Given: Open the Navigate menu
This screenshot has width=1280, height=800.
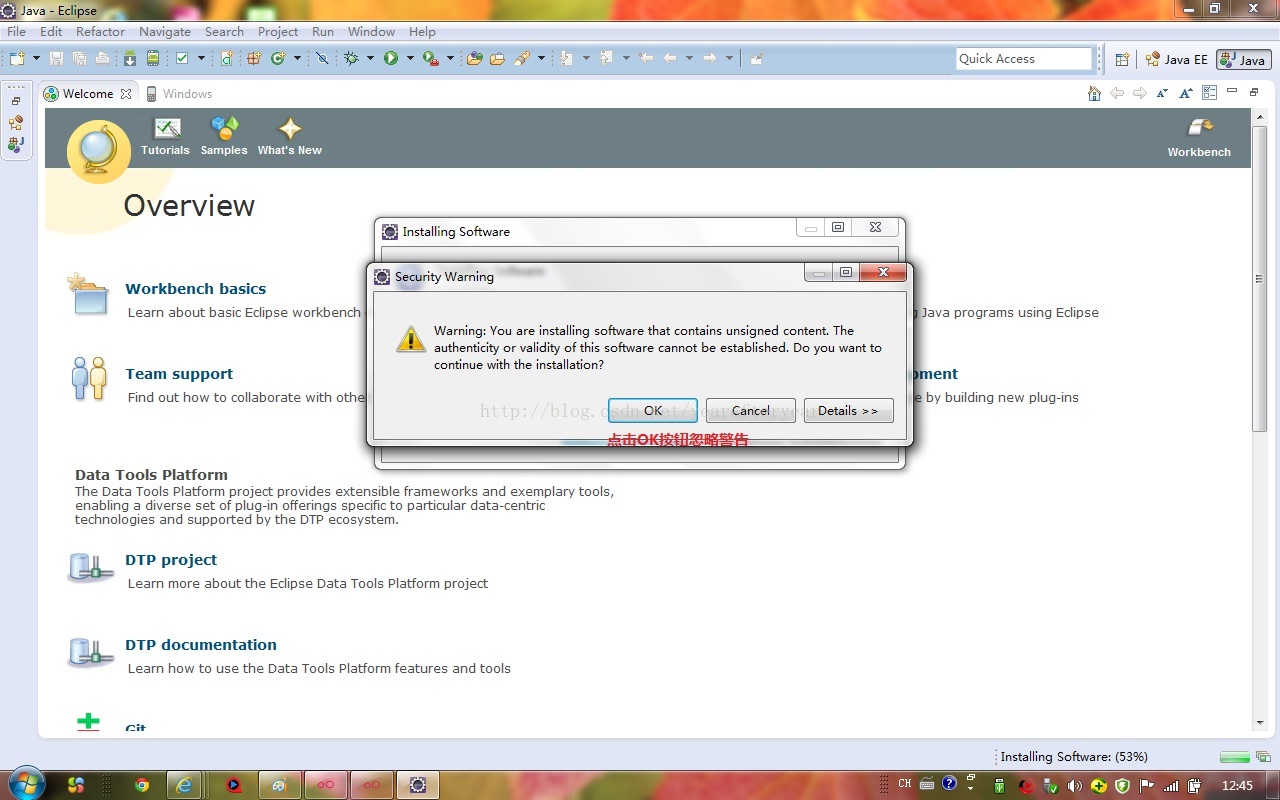Looking at the screenshot, I should click(165, 31).
